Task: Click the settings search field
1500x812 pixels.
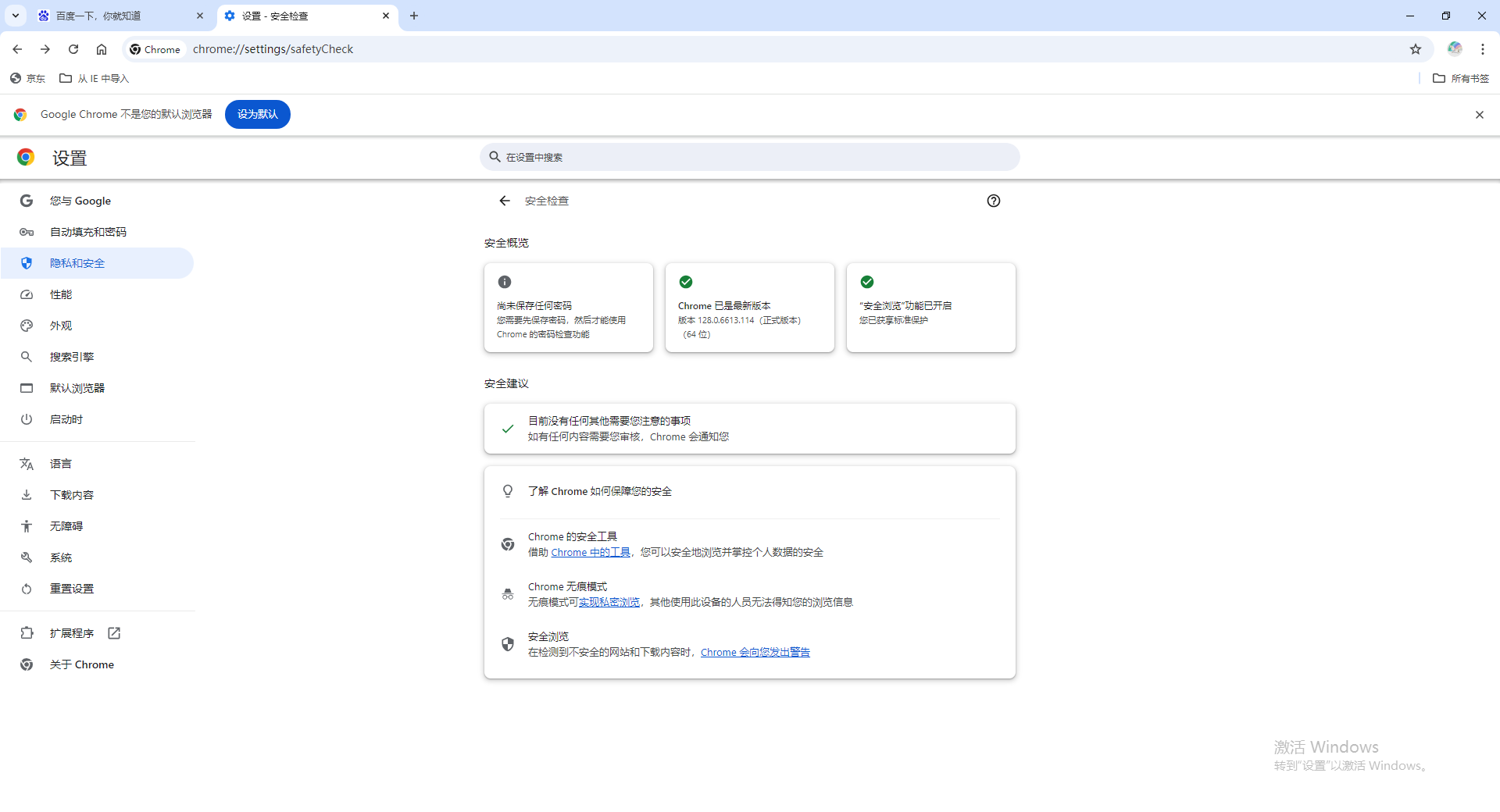Action: click(750, 157)
